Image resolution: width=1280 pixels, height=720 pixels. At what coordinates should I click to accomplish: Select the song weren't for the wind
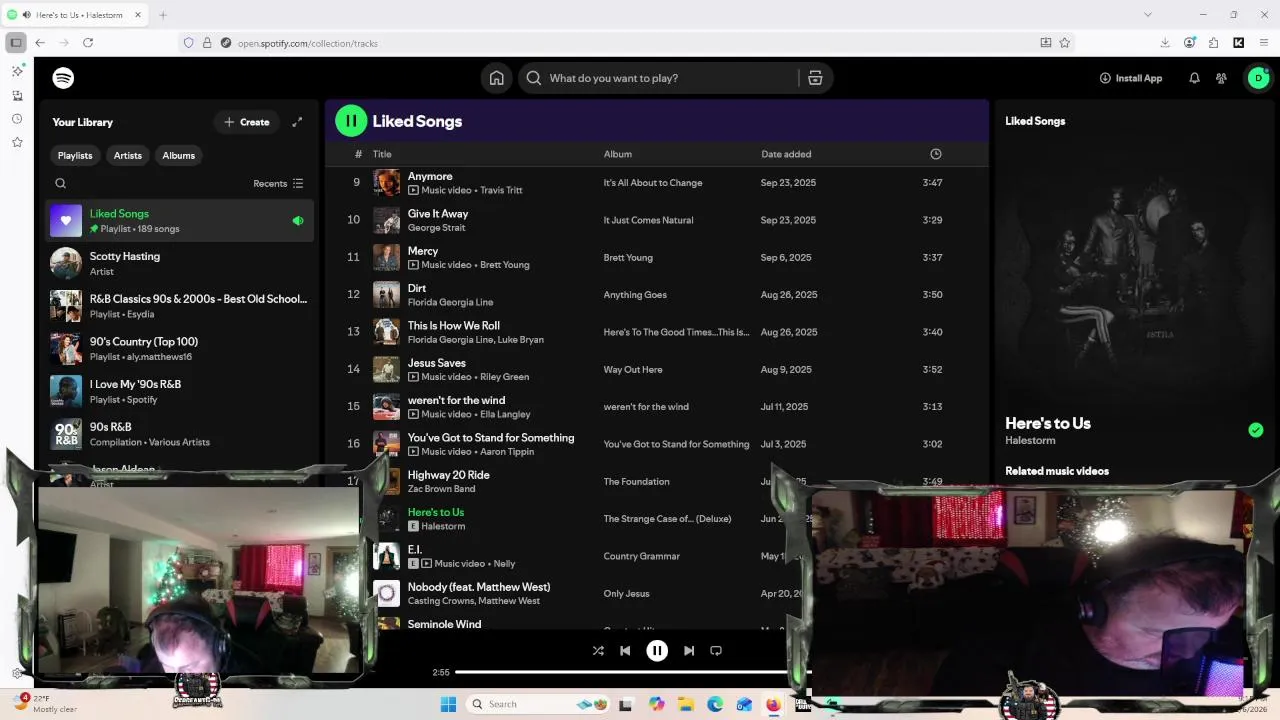pos(456,400)
